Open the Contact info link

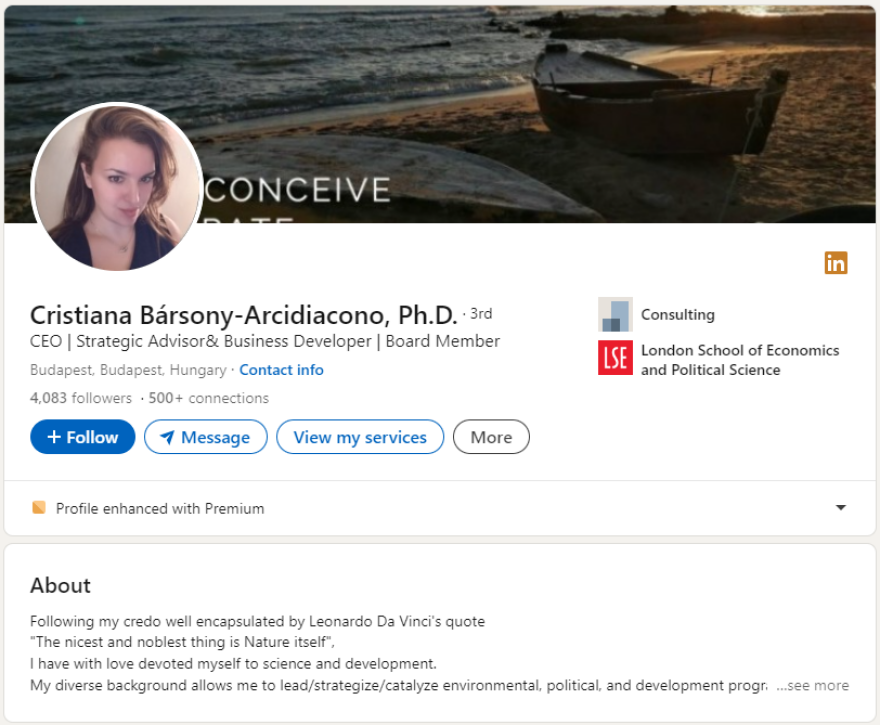click(x=281, y=370)
